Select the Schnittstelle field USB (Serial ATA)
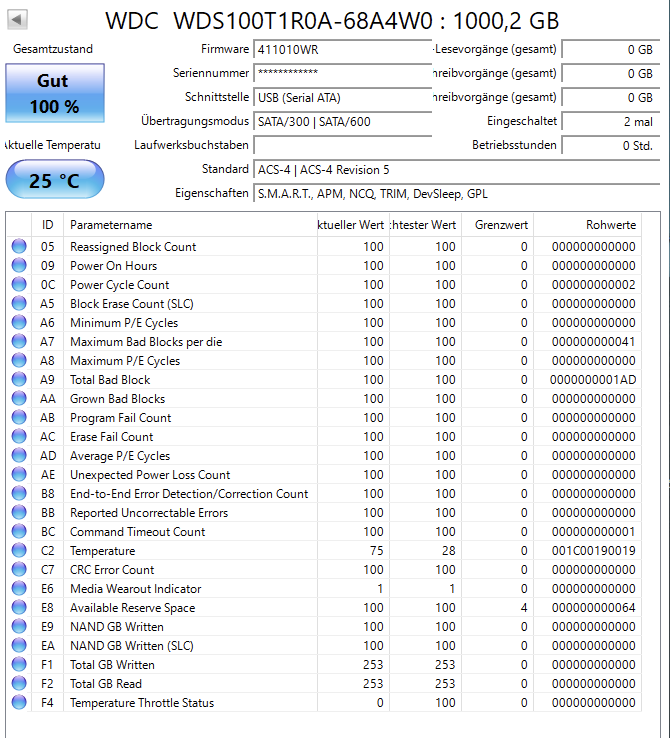670x738 pixels. click(x=343, y=97)
